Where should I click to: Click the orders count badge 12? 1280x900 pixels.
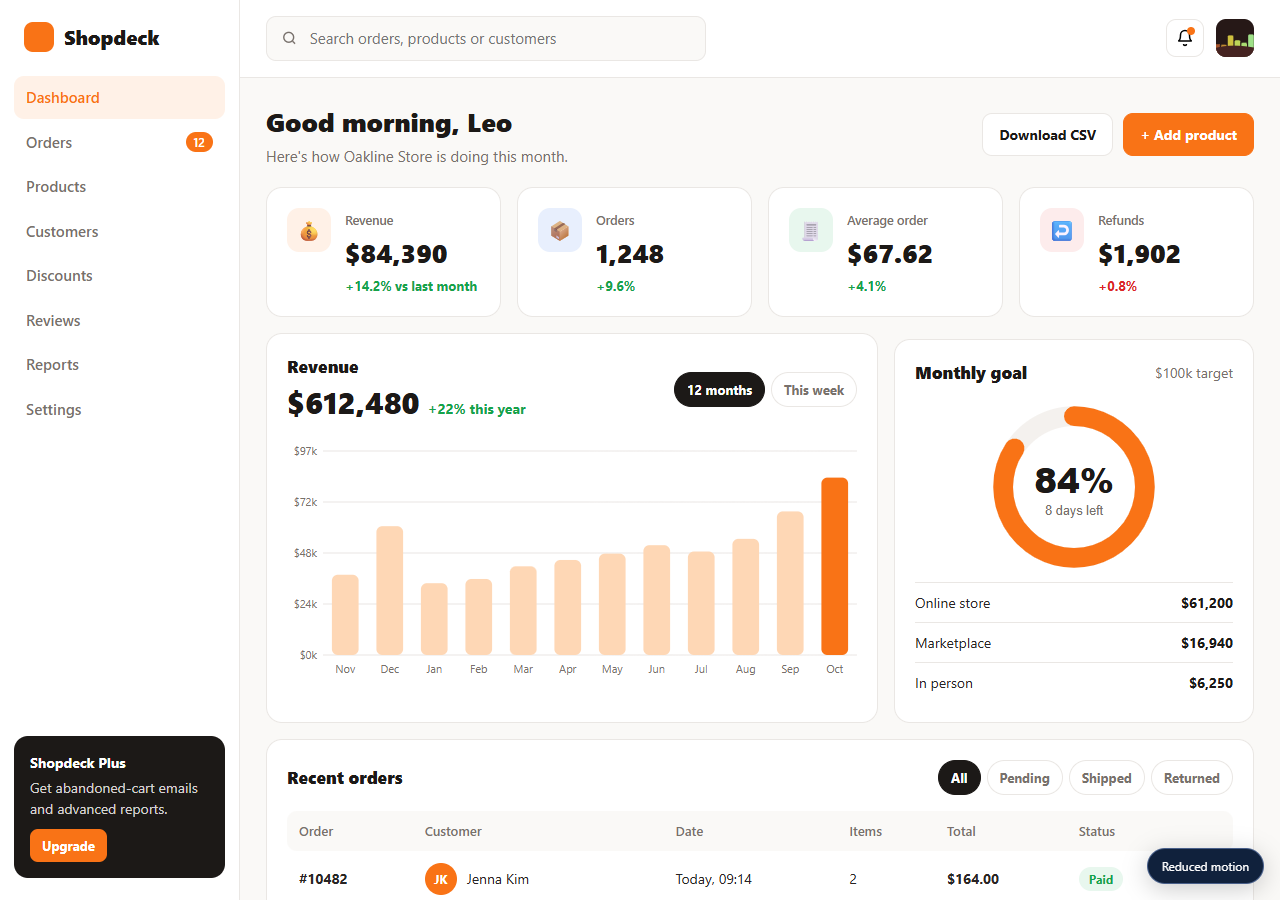tap(199, 142)
